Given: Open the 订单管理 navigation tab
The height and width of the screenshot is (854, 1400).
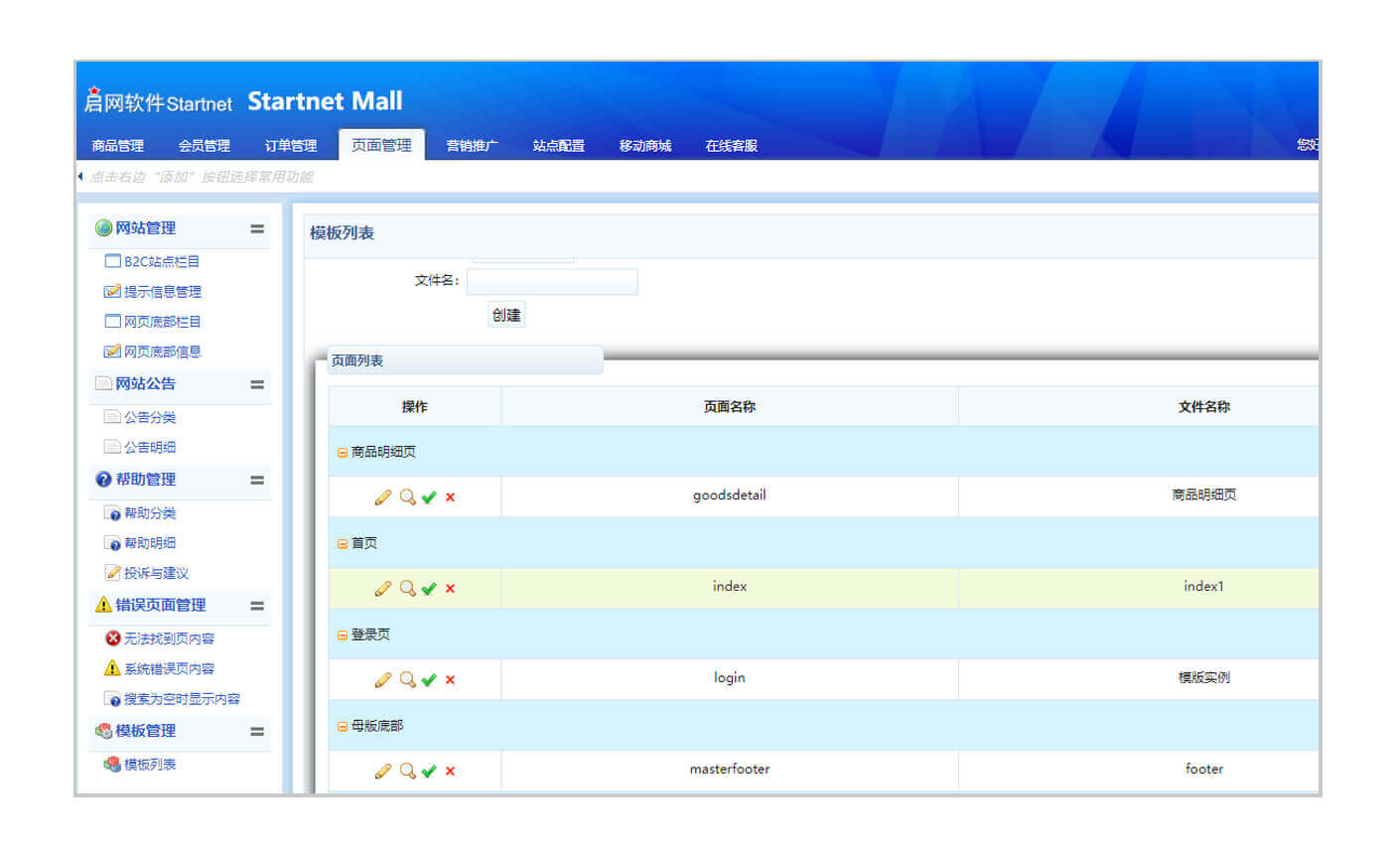Looking at the screenshot, I should [290, 146].
